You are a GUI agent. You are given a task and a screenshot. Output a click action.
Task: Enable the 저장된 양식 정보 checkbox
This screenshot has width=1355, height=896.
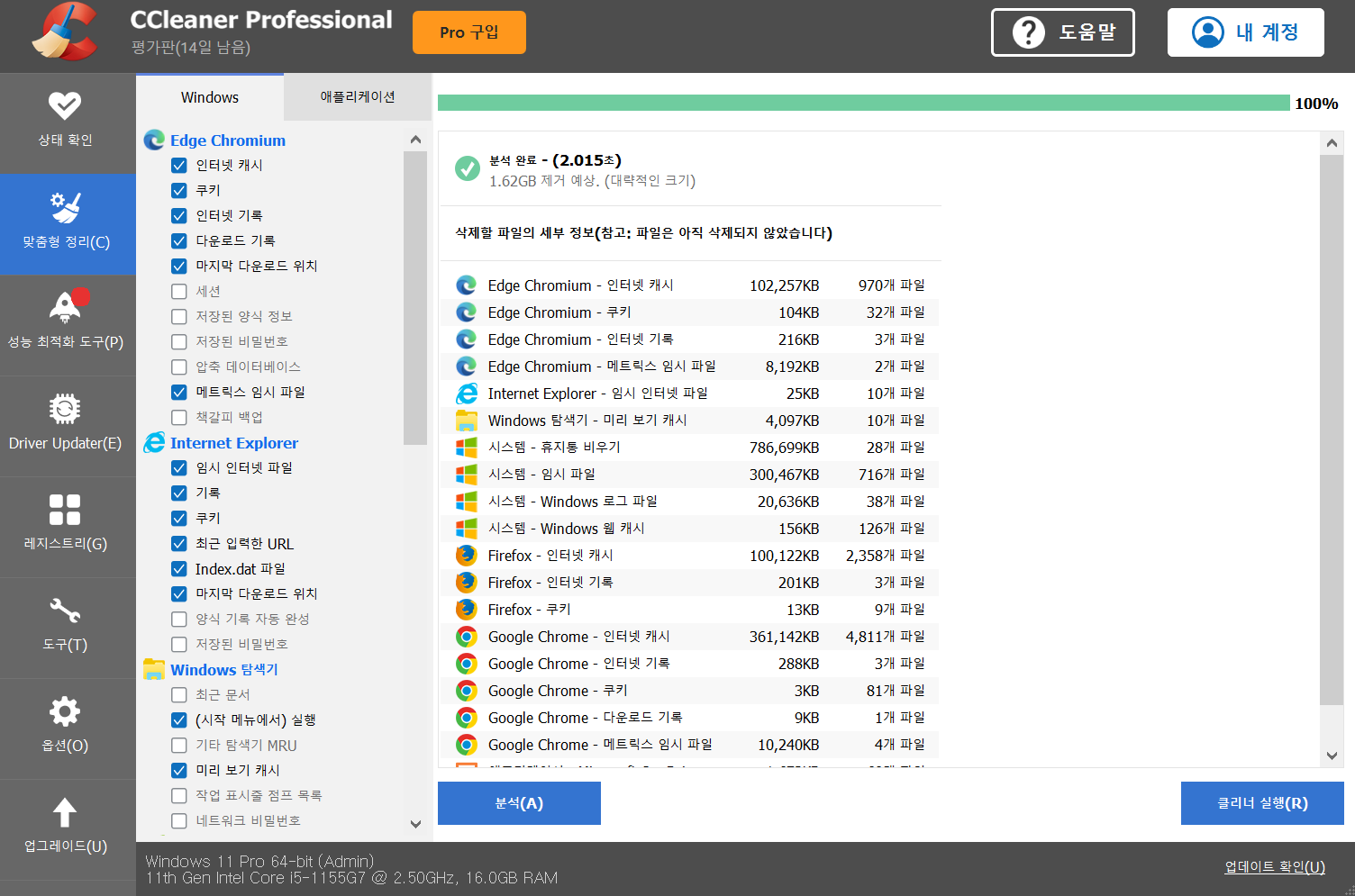click(x=179, y=317)
